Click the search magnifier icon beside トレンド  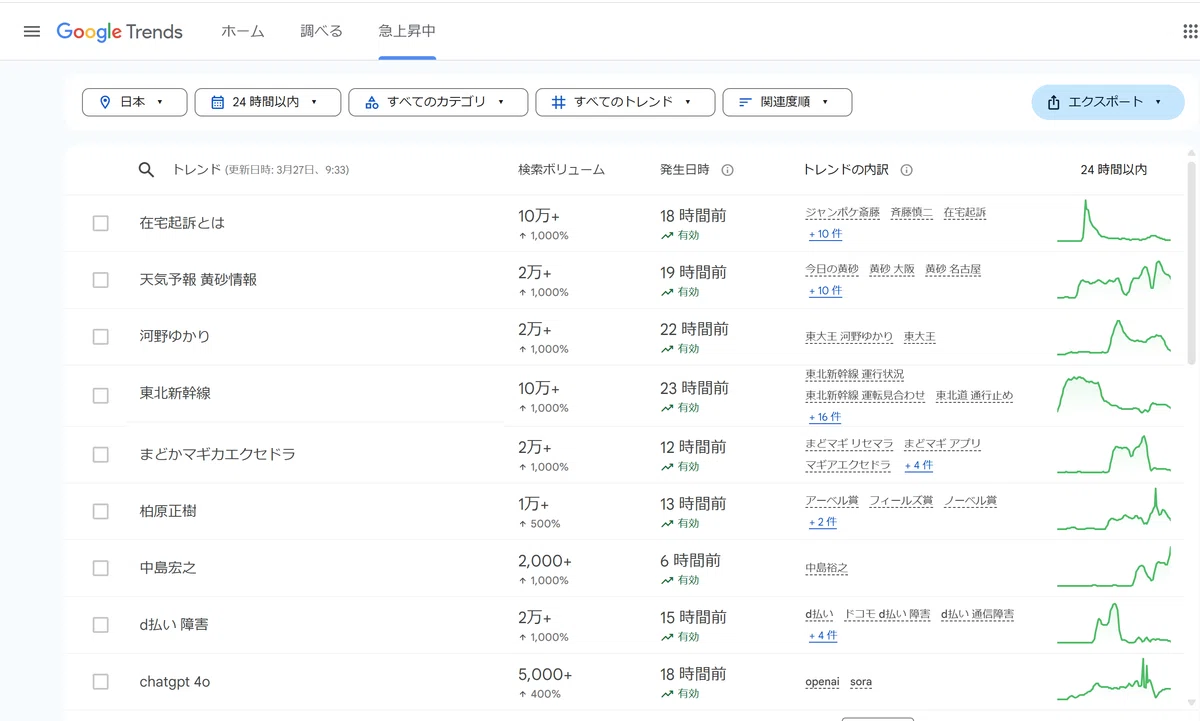coord(146,170)
